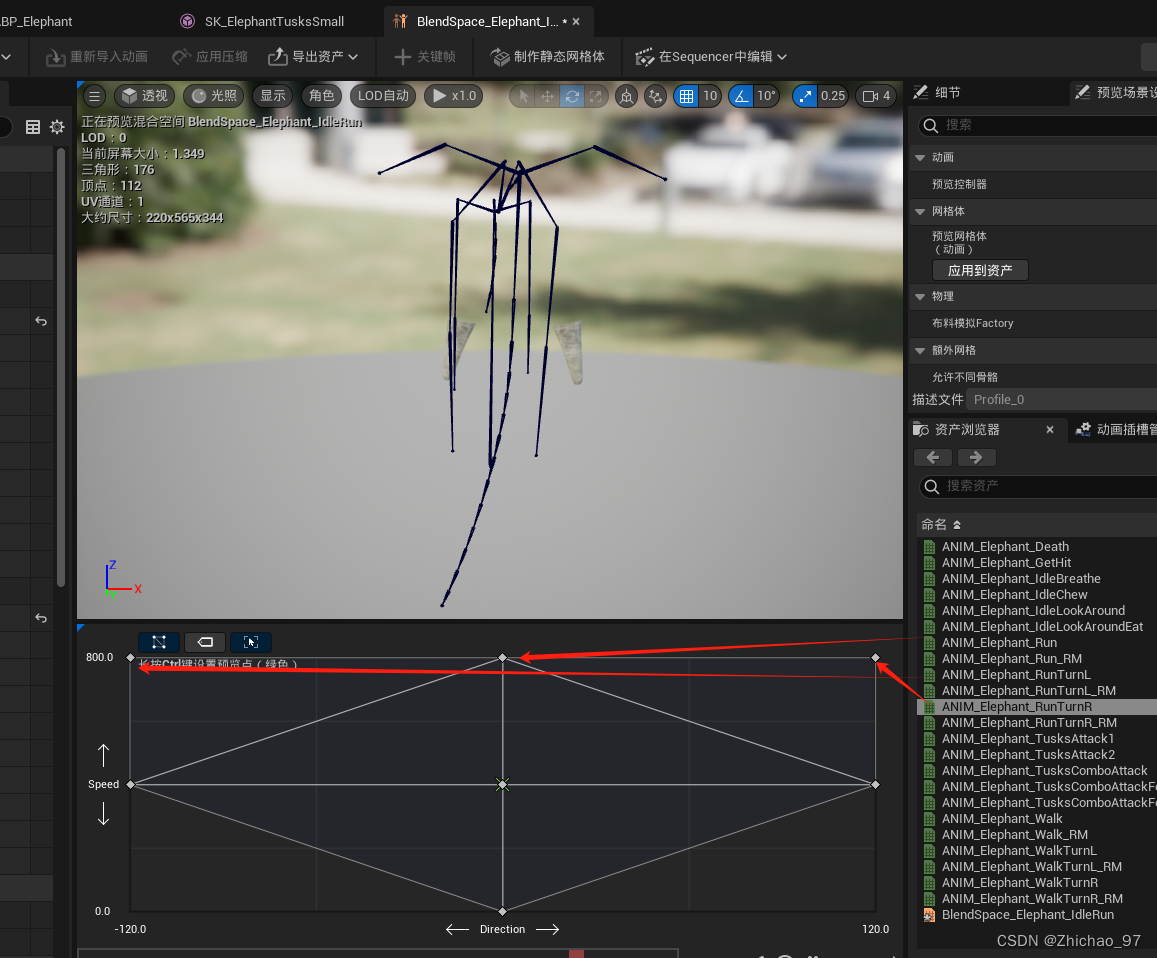The height and width of the screenshot is (958, 1157).
Task: Open the 光照 lighting mode dropdown
Action: pyautogui.click(x=214, y=96)
